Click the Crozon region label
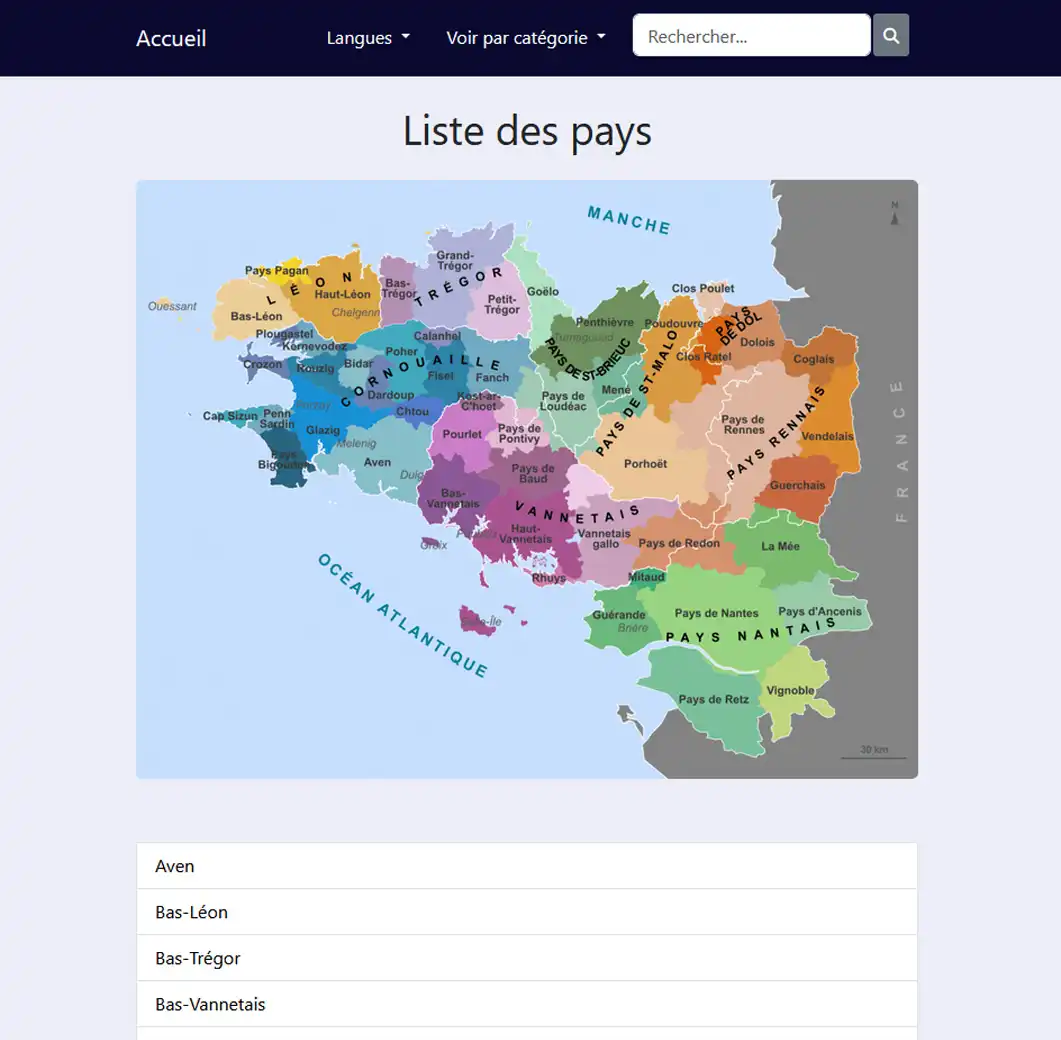The width and height of the screenshot is (1061, 1040). [263, 364]
